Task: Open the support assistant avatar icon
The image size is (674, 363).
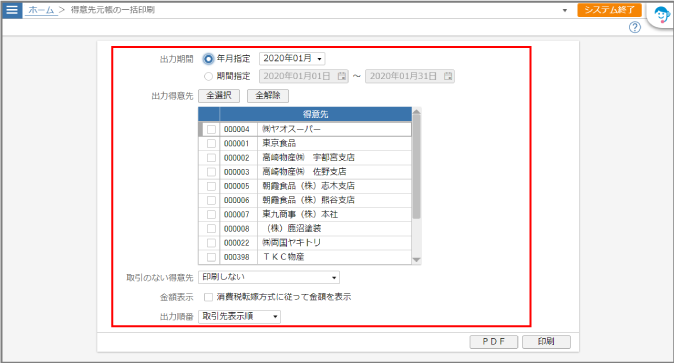Action: pos(662,15)
